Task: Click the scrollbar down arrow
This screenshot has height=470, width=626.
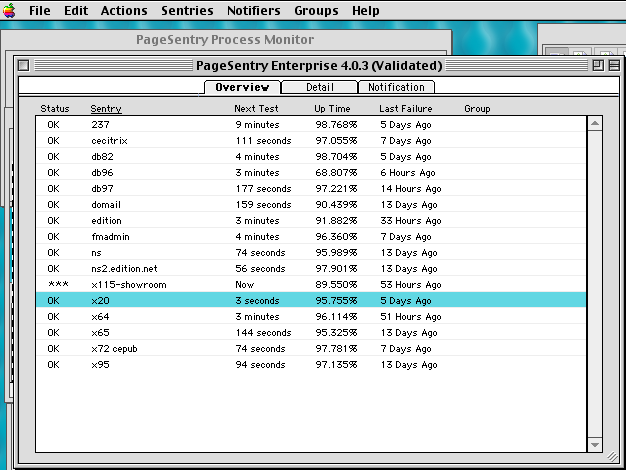Action: (x=594, y=444)
